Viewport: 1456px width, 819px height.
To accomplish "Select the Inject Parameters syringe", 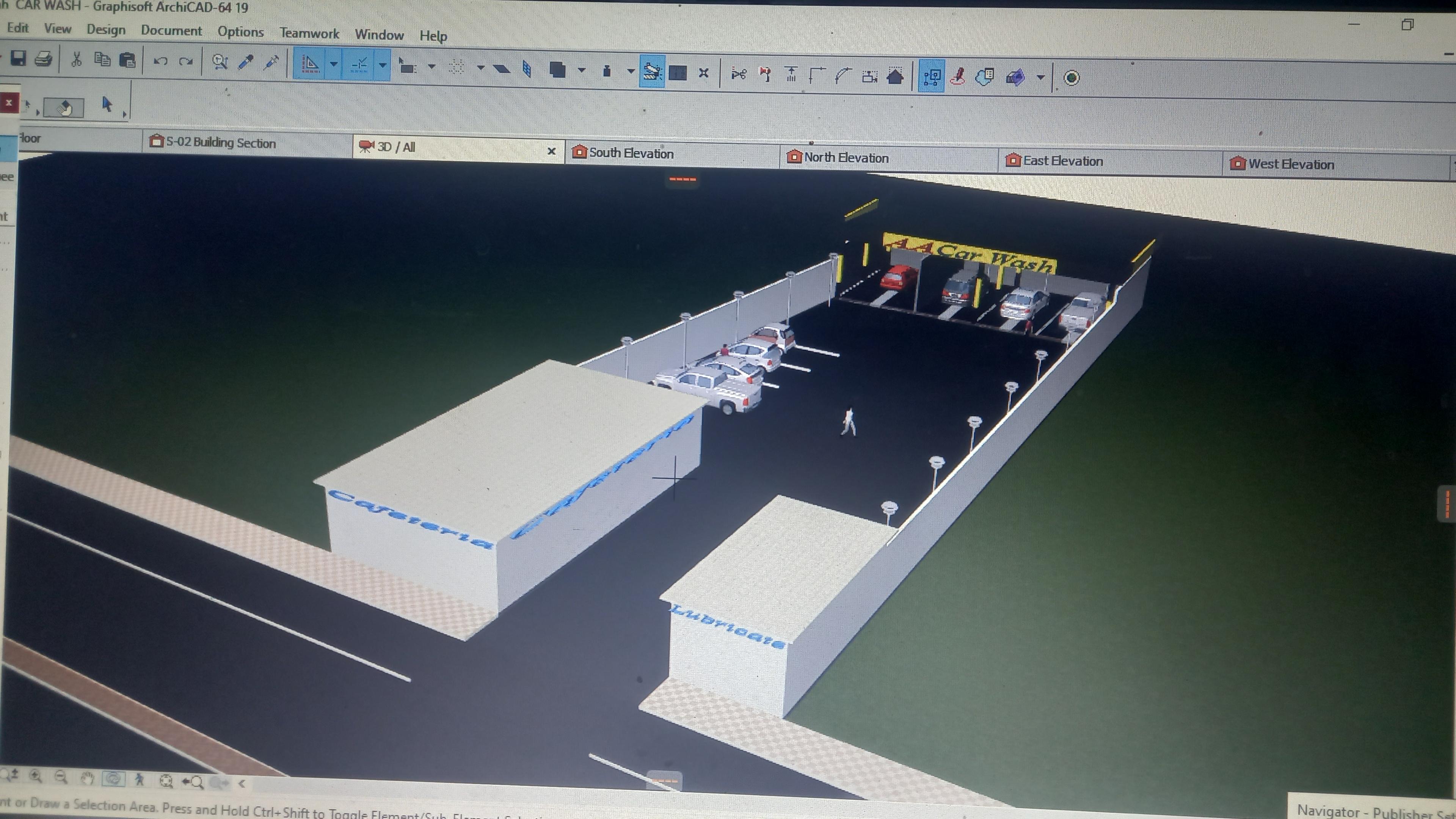I will tap(271, 63).
